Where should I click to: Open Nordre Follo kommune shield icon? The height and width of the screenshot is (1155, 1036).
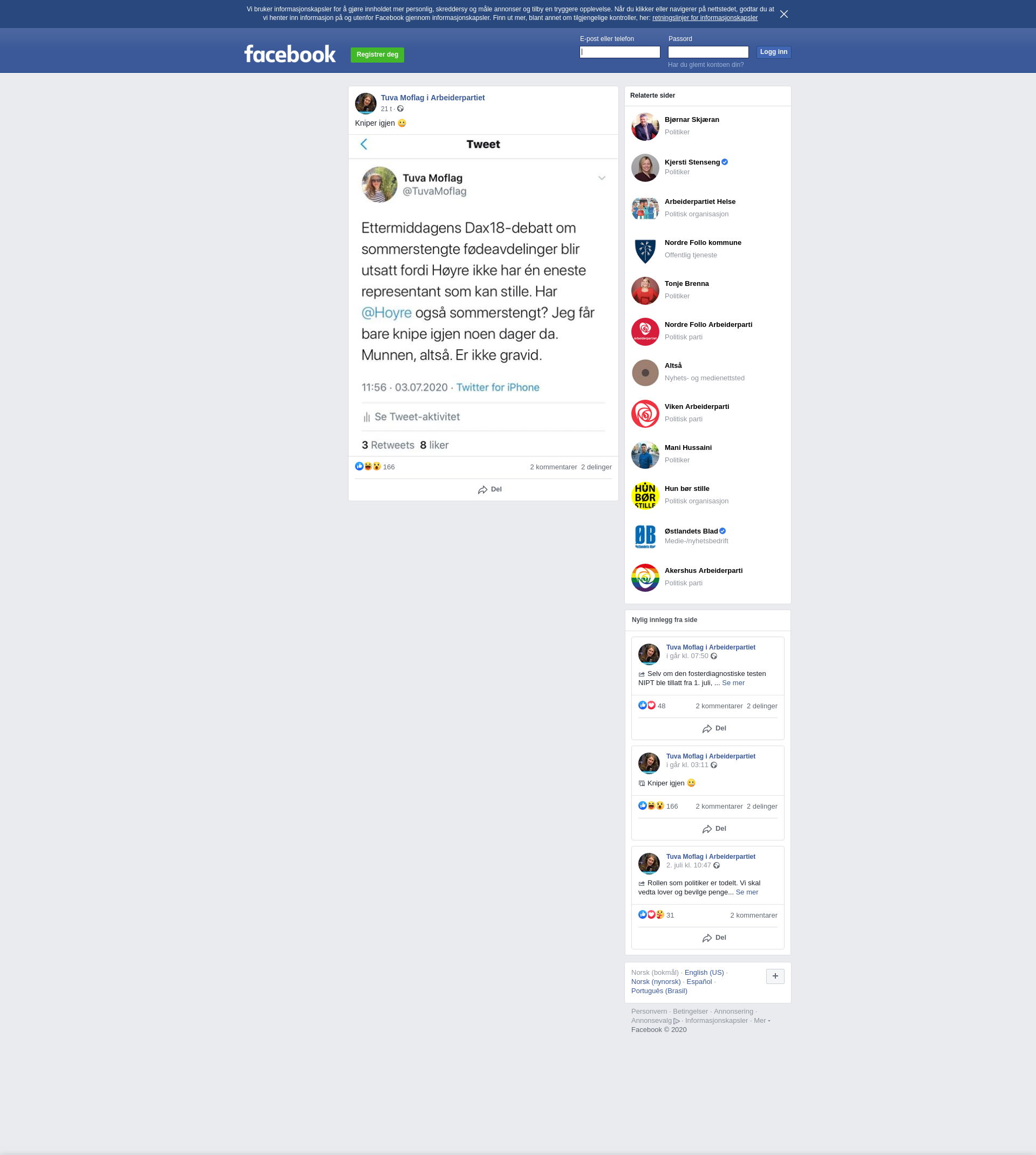pos(645,250)
